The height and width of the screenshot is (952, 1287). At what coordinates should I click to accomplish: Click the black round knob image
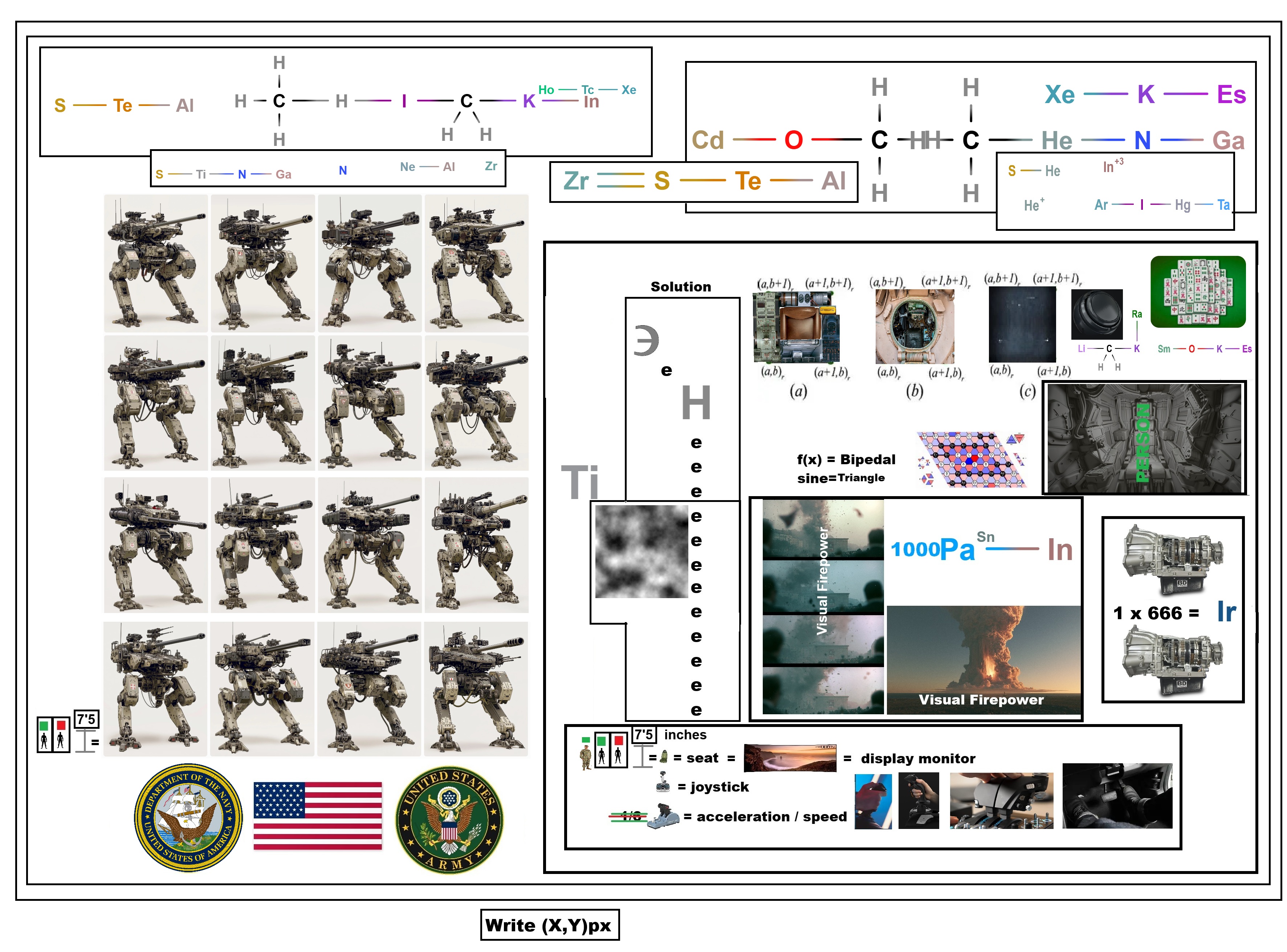pos(1097,315)
